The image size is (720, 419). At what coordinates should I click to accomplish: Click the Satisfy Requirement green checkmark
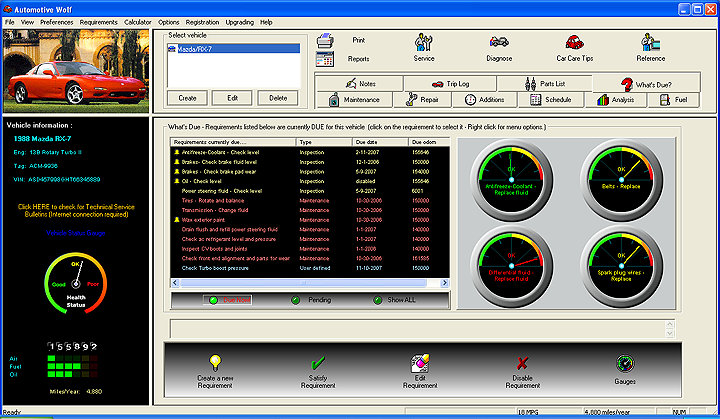[318, 363]
